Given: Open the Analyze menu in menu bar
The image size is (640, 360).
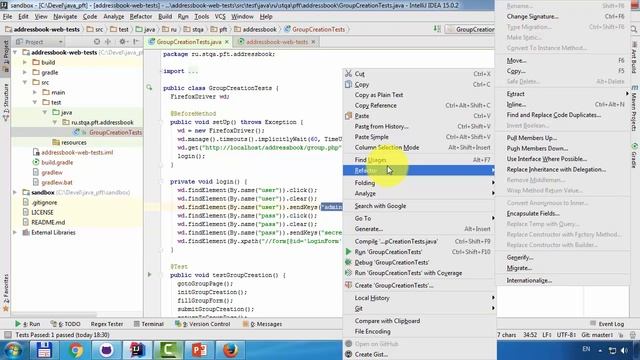Looking at the screenshot, I should point(113,17).
